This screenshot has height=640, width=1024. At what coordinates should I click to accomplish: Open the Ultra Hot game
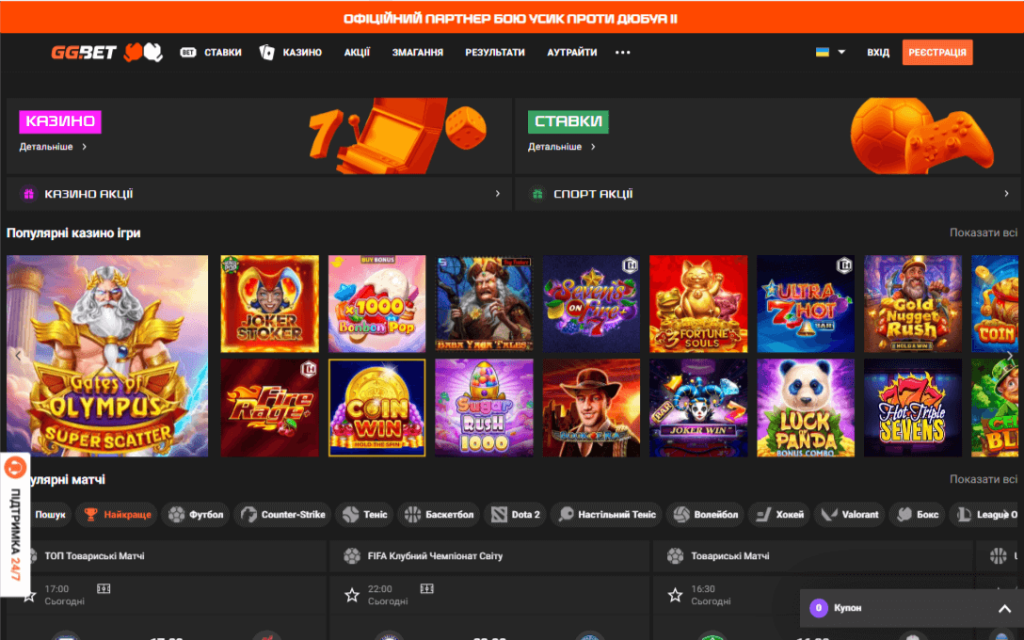click(805, 304)
